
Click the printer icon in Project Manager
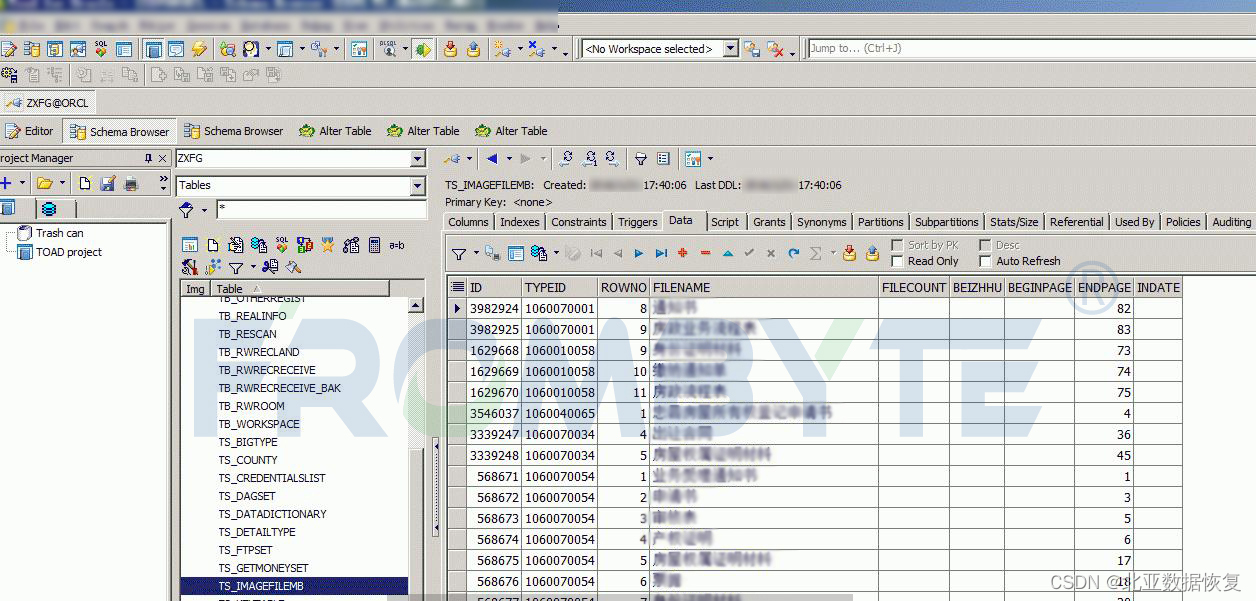(x=131, y=184)
